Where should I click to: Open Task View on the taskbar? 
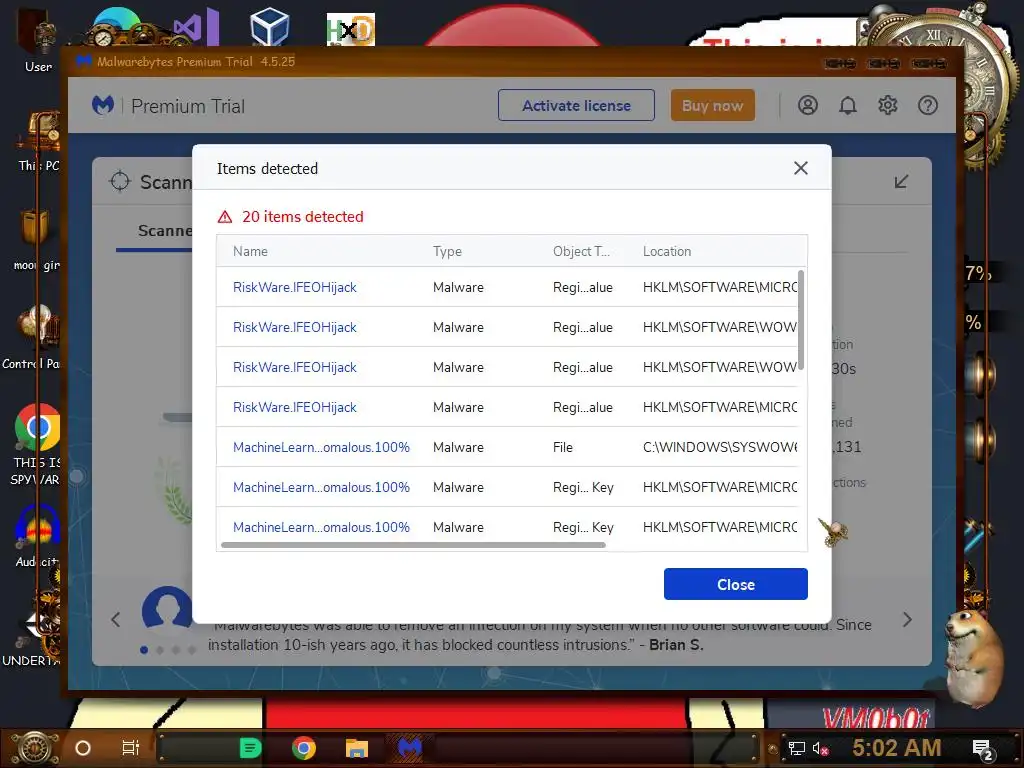(x=131, y=748)
